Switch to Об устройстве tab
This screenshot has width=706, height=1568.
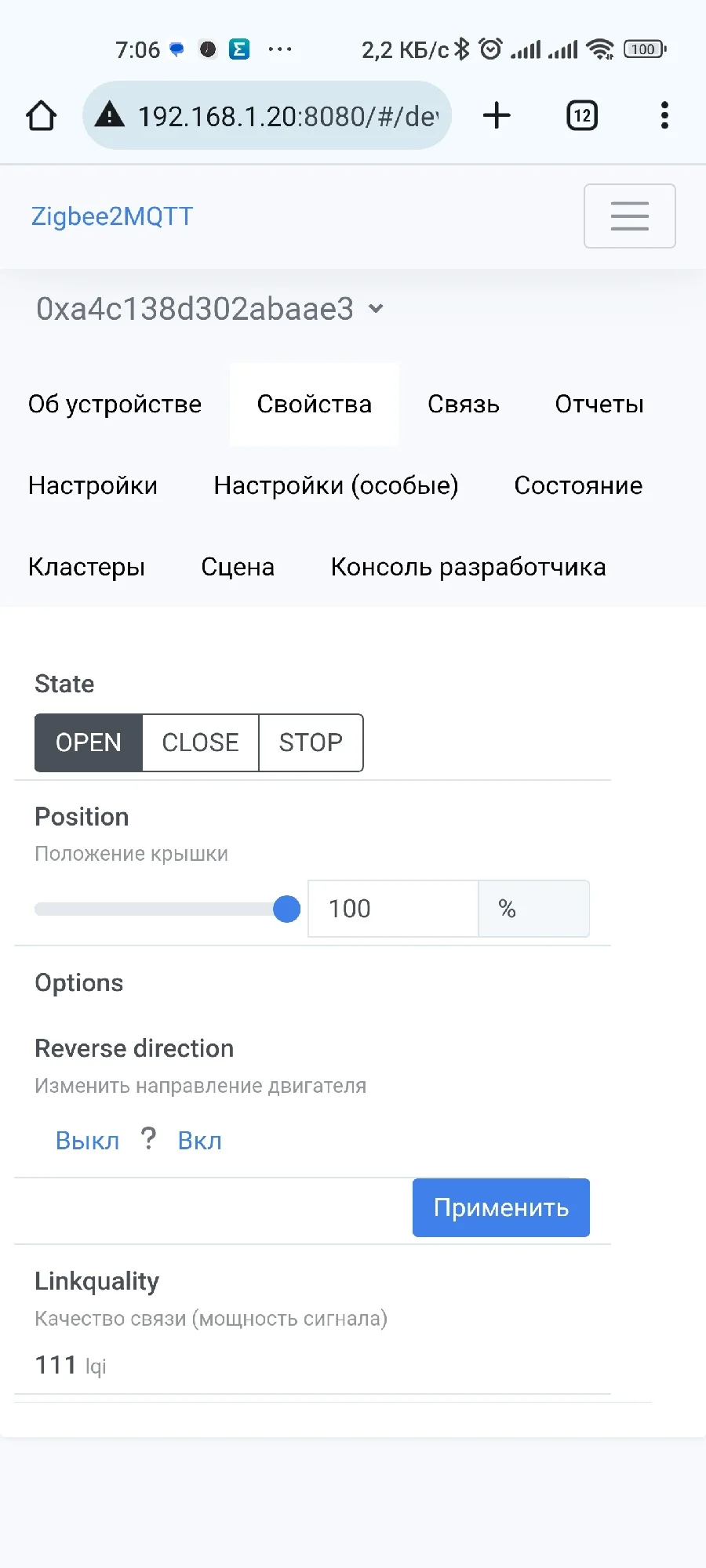pos(115,405)
